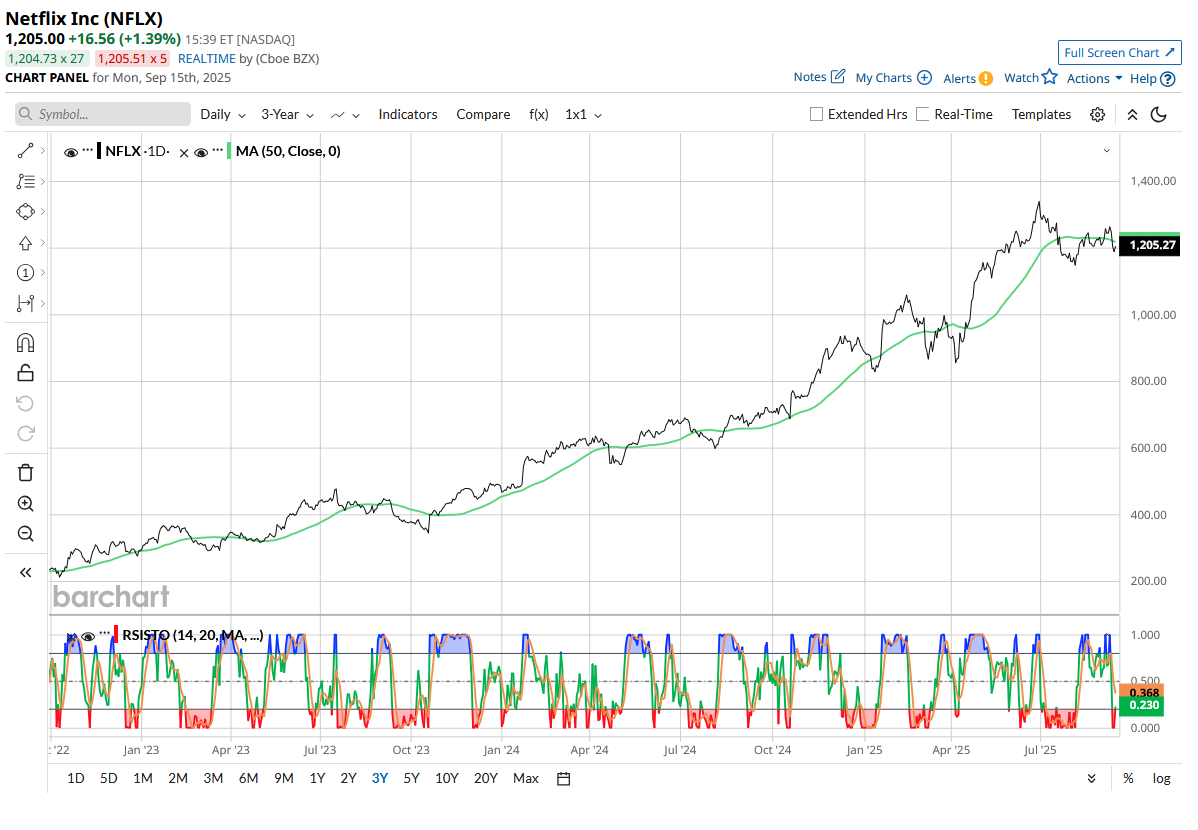Select the measure range tool

coord(25,303)
